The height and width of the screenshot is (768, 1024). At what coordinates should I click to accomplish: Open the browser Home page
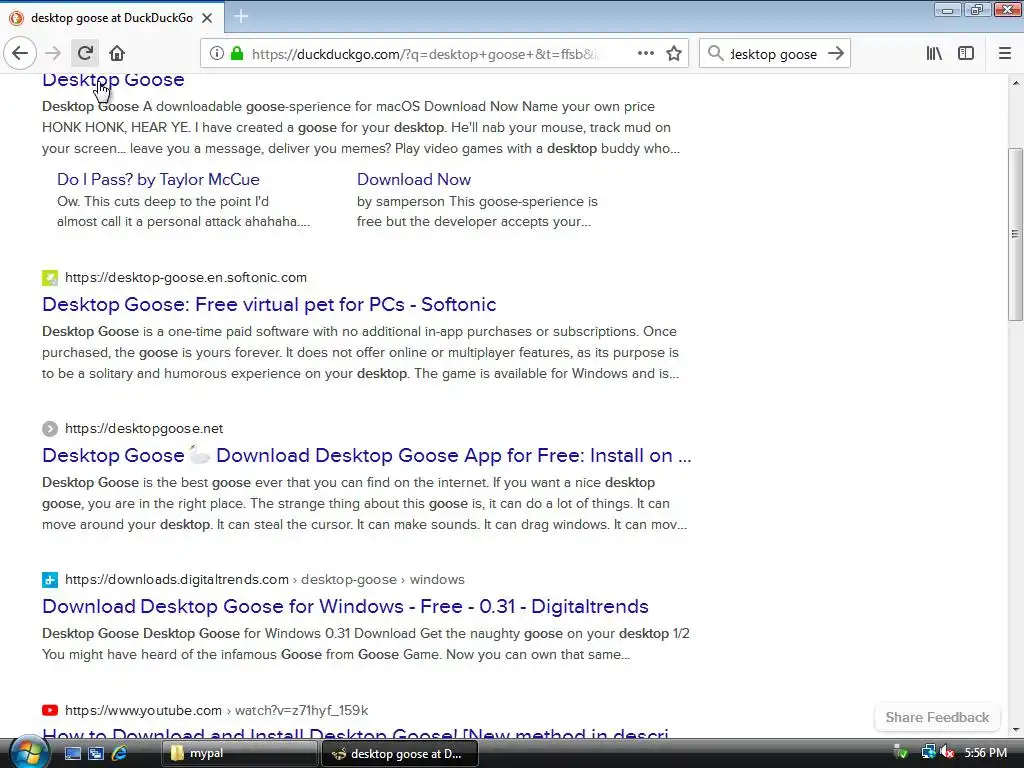point(117,53)
